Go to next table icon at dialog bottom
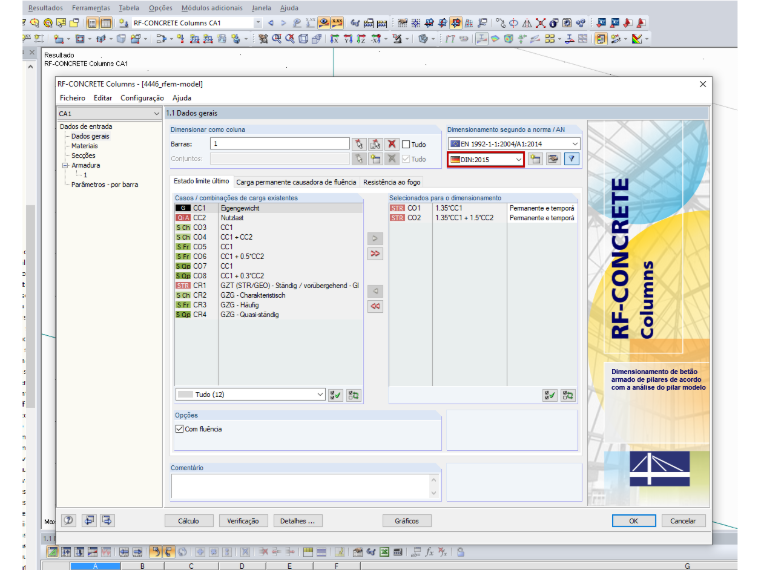 coord(107,521)
